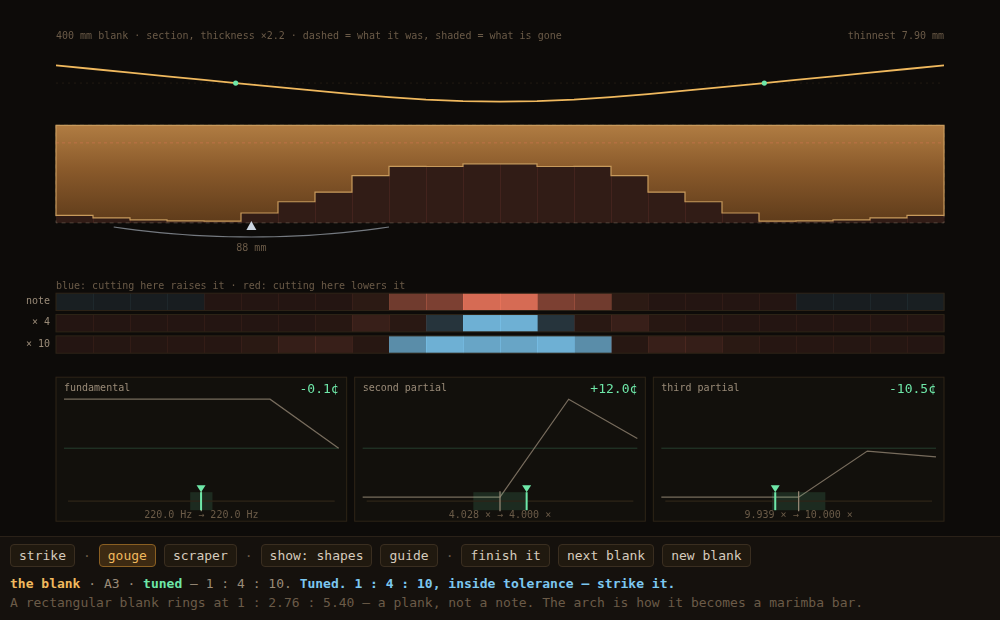
Task: Start a new blank
Action: point(706,556)
